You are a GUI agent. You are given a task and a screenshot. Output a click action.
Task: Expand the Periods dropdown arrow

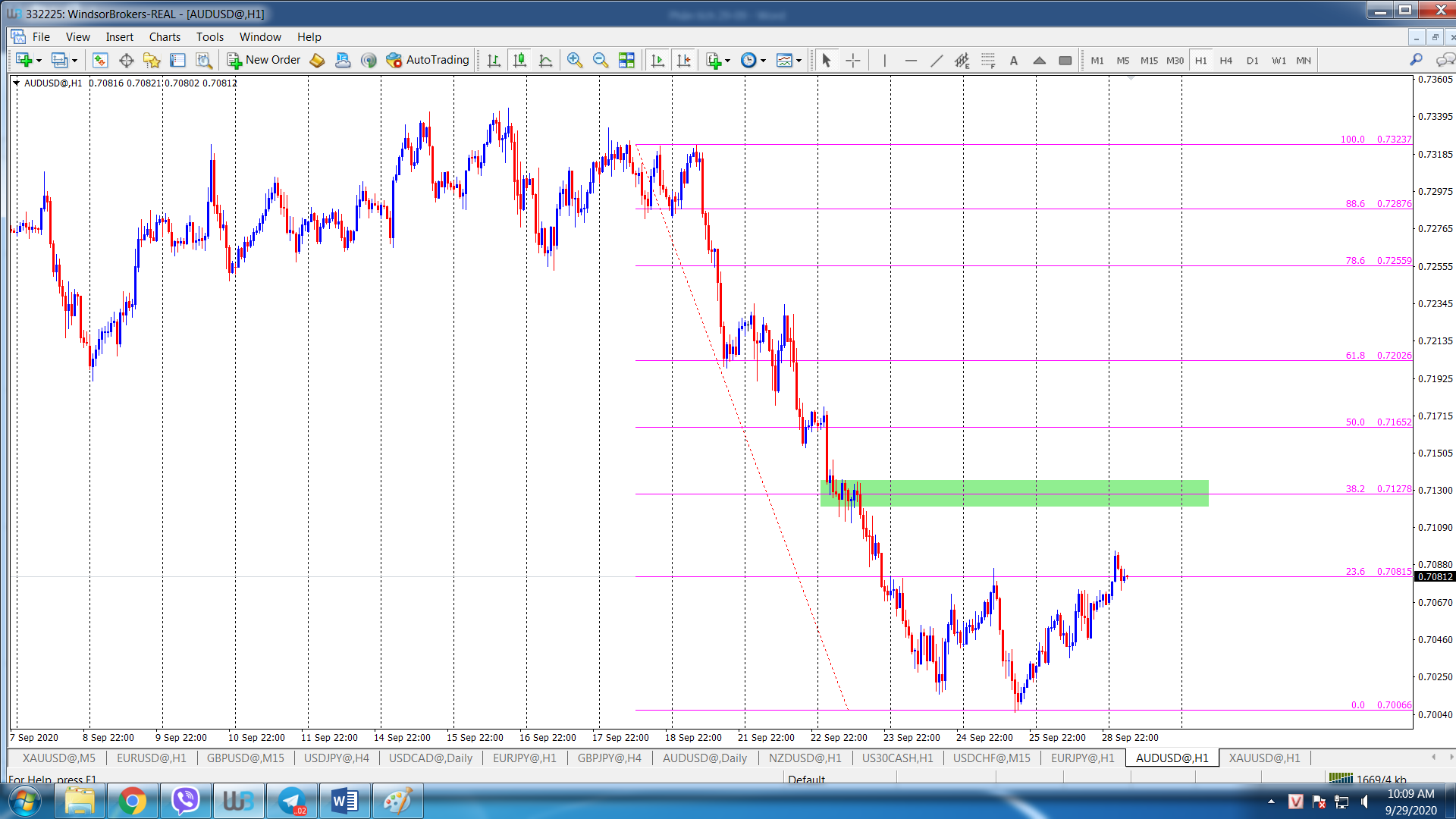763,61
